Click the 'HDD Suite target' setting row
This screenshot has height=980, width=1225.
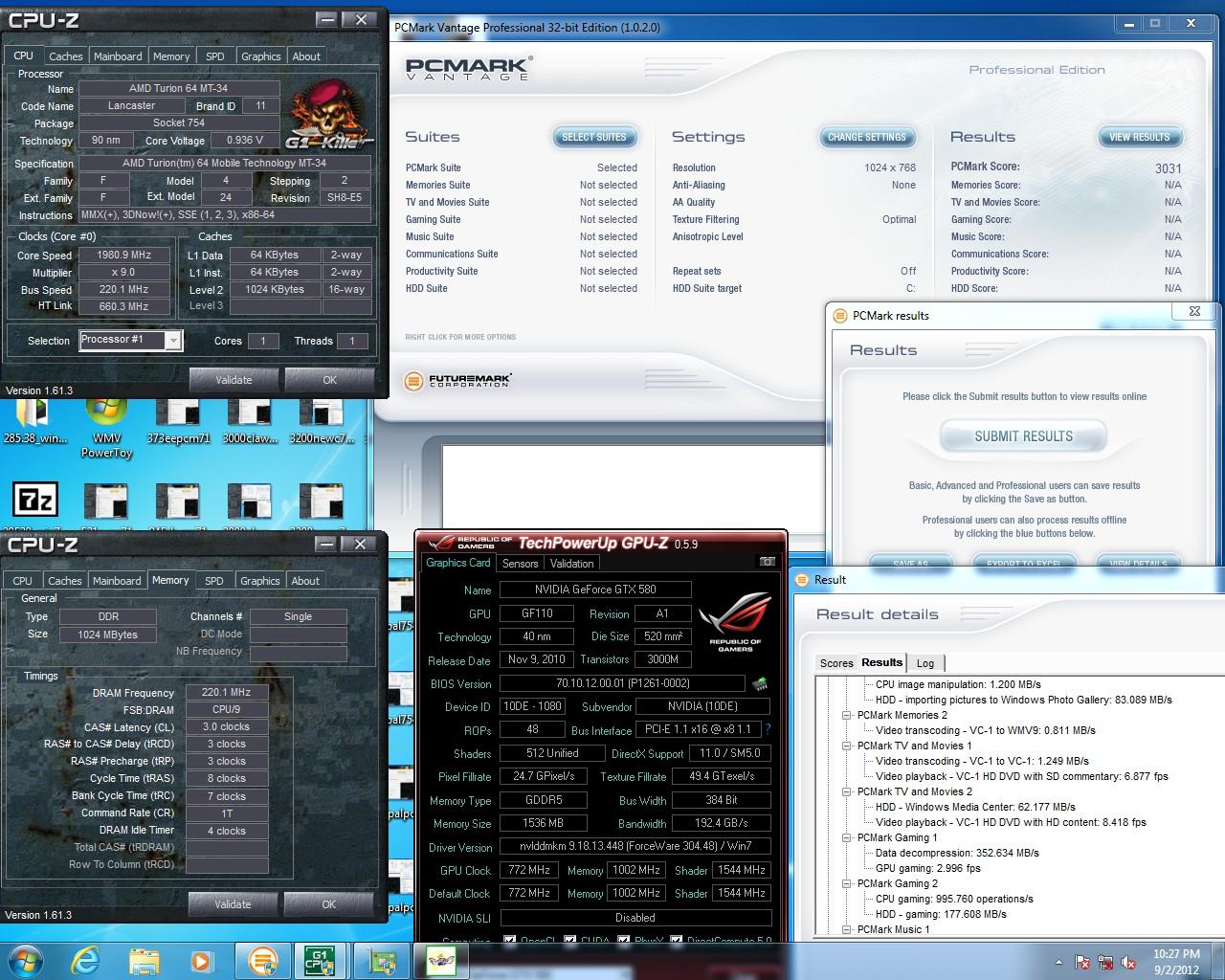point(794,288)
